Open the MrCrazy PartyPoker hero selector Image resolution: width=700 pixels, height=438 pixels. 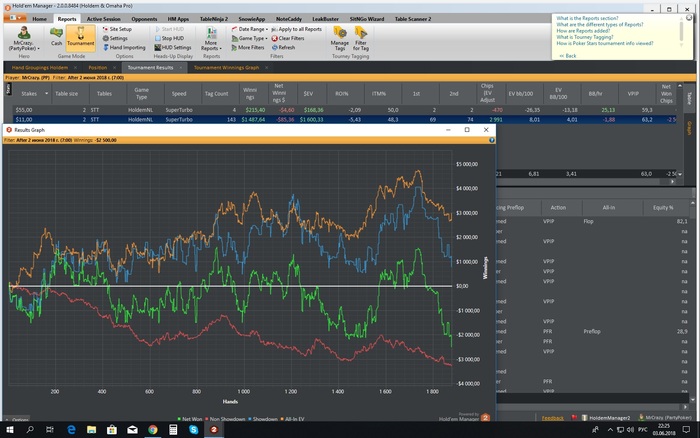point(24,38)
